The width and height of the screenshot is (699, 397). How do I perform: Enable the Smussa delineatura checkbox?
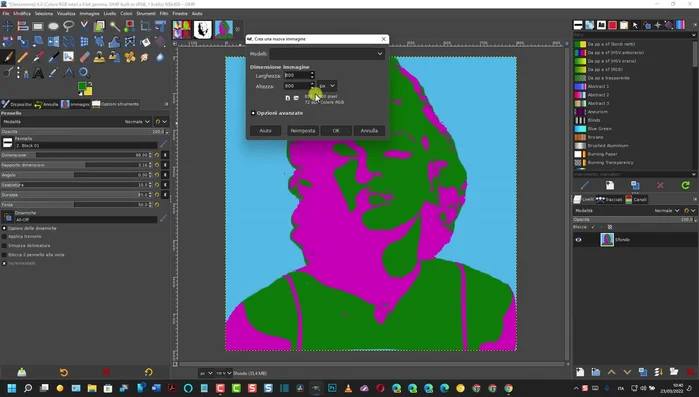(4, 246)
